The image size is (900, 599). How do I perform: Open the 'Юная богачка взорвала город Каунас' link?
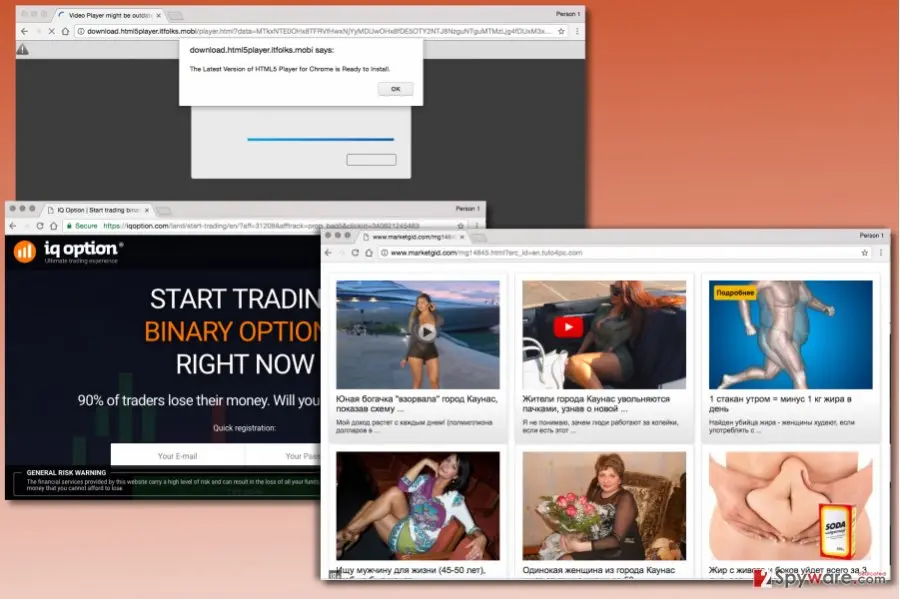pyautogui.click(x=417, y=403)
